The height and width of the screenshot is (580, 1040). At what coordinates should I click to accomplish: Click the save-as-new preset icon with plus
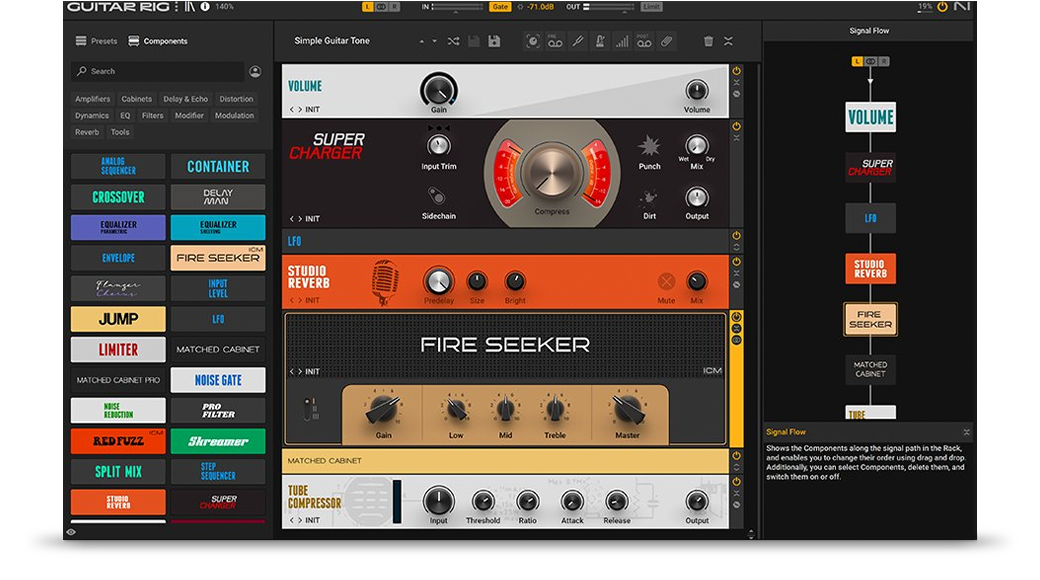pos(494,41)
